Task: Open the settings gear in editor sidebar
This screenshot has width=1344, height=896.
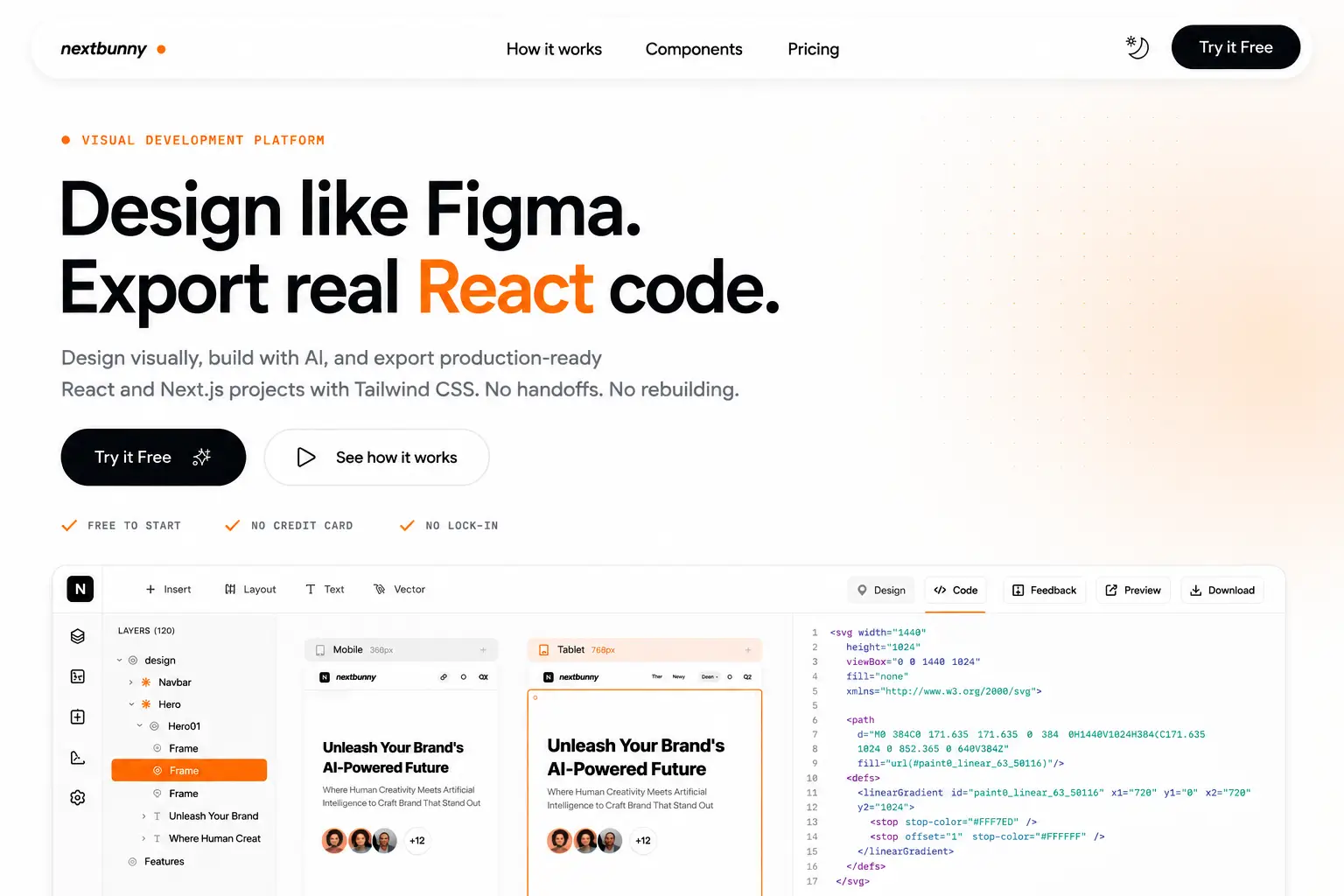Action: pyautogui.click(x=78, y=798)
